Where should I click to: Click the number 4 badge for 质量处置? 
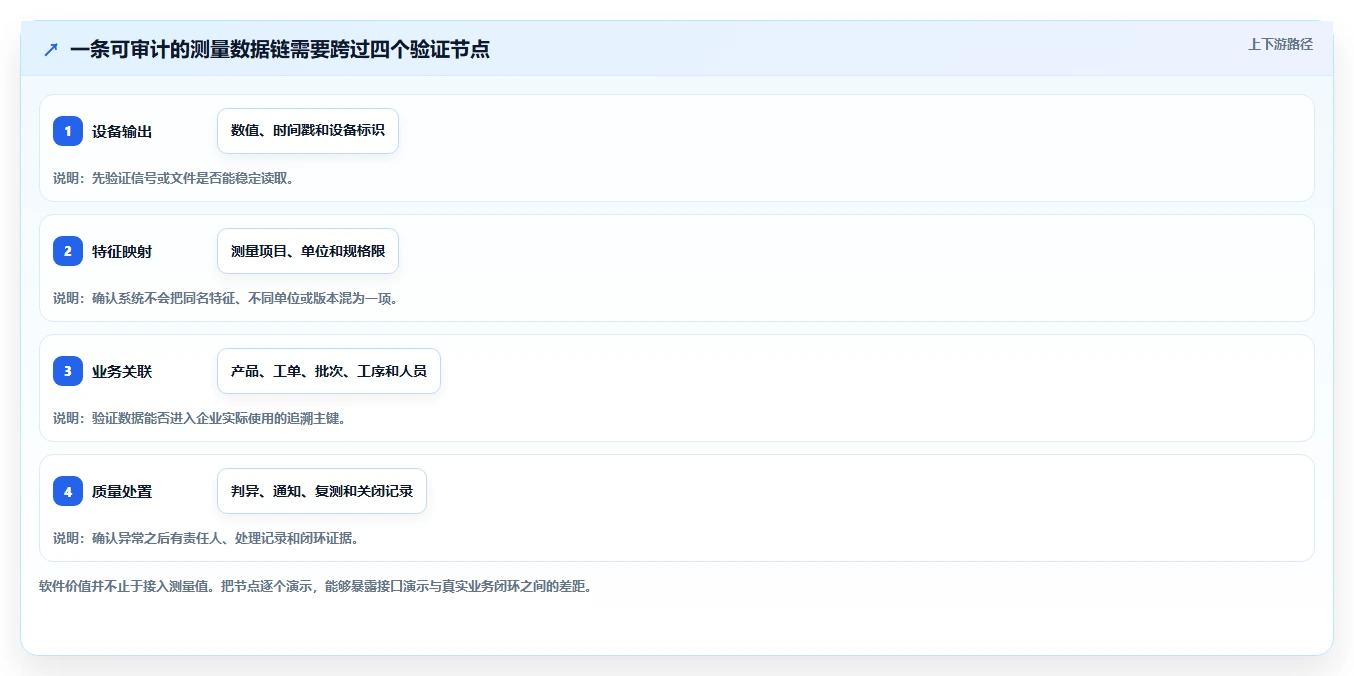(x=68, y=491)
